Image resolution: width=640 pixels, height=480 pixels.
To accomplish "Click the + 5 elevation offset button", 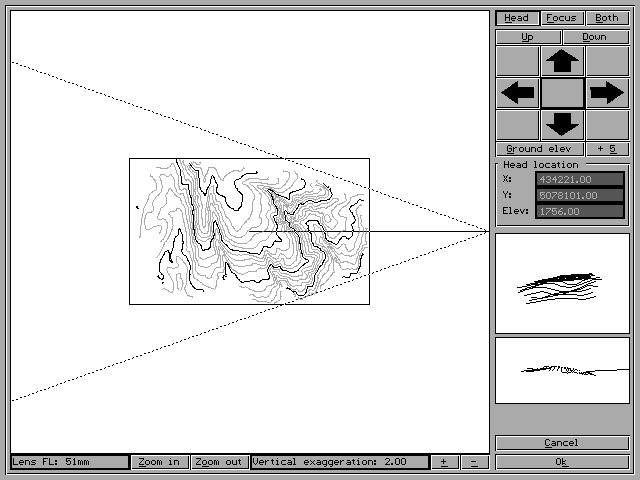I will [607, 149].
